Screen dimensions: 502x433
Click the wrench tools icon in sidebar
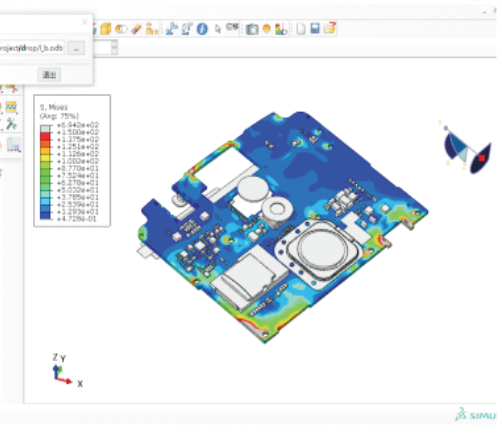click(x=11, y=124)
